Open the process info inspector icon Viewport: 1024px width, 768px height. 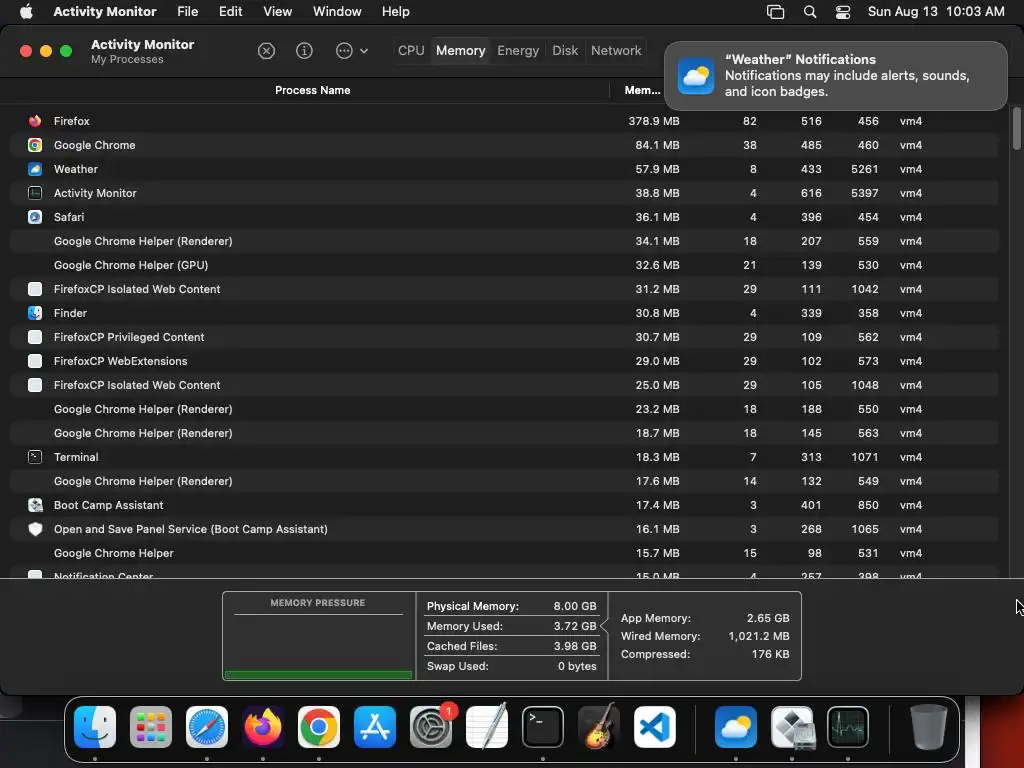click(x=304, y=51)
